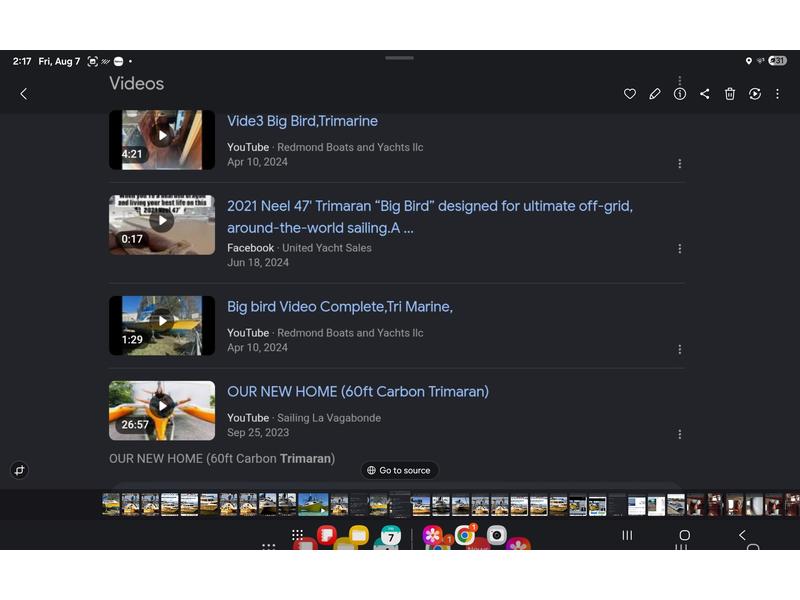
Task: Tap the Videos heading
Action: point(137,84)
